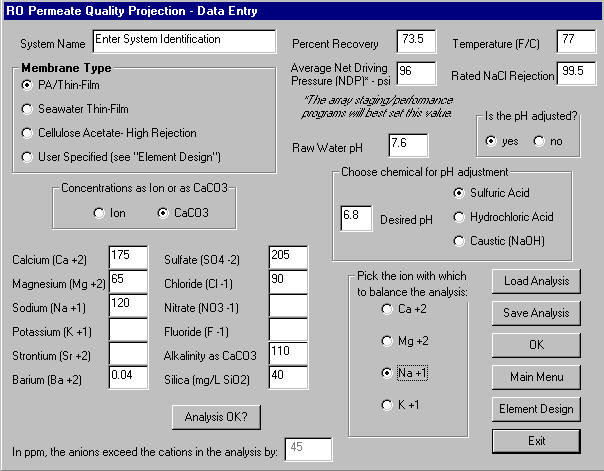Click the Desired pH input box
The height and width of the screenshot is (471, 604).
pos(356,218)
